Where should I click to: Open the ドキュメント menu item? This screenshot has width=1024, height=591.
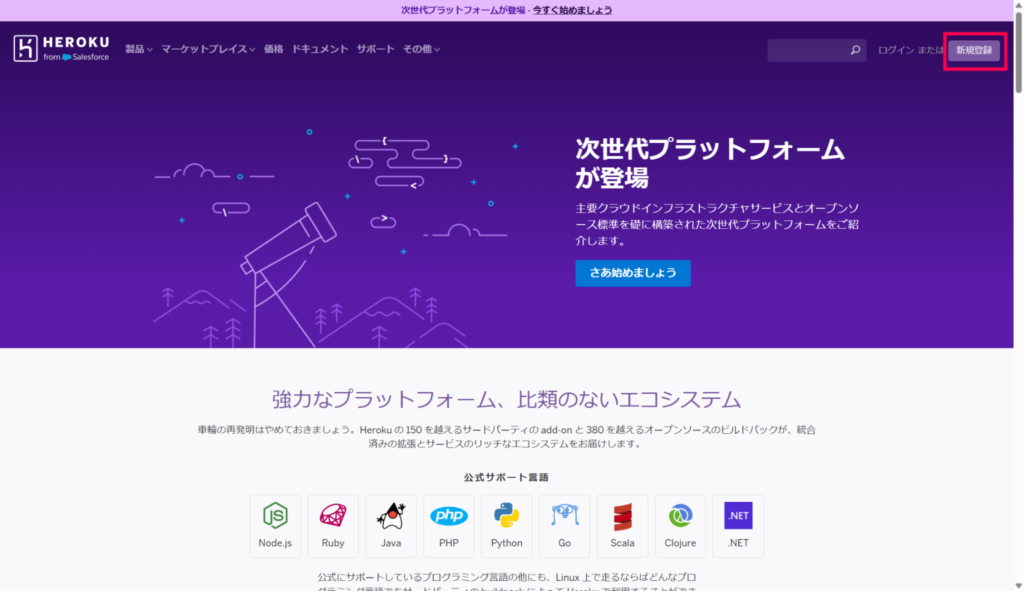pos(319,49)
